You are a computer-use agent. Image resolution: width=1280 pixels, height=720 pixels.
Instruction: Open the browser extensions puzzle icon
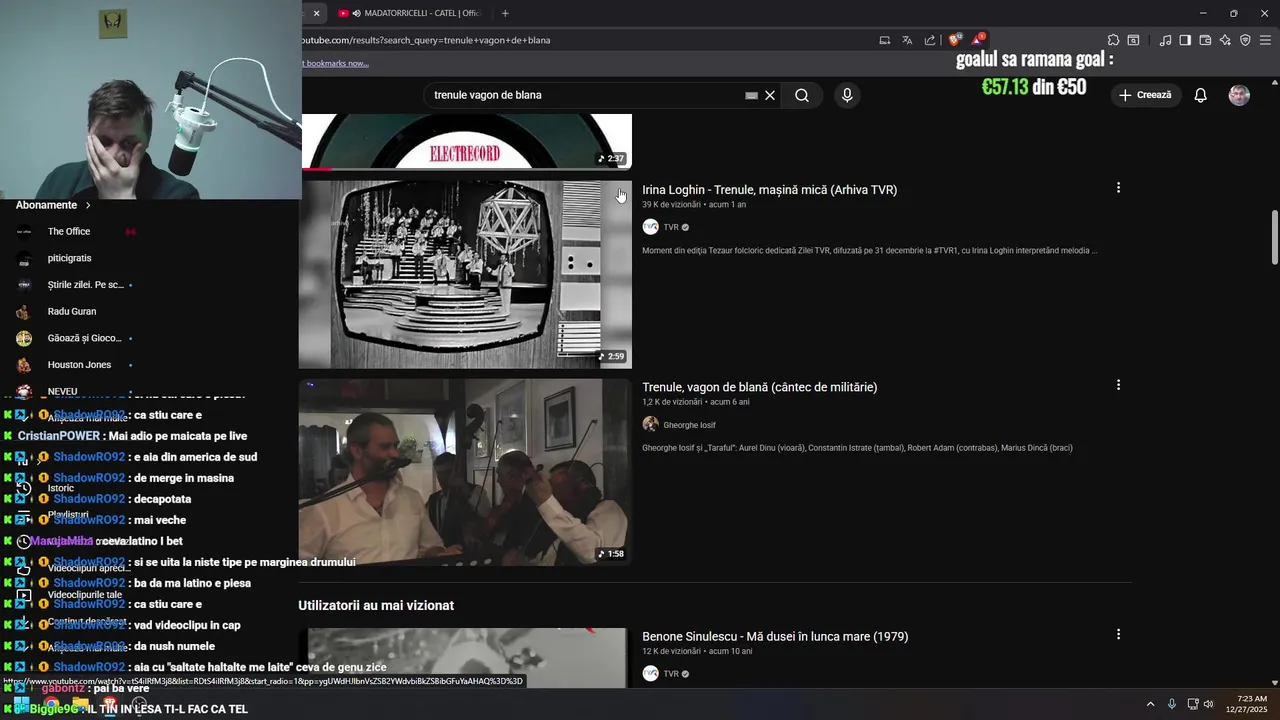point(1113,40)
